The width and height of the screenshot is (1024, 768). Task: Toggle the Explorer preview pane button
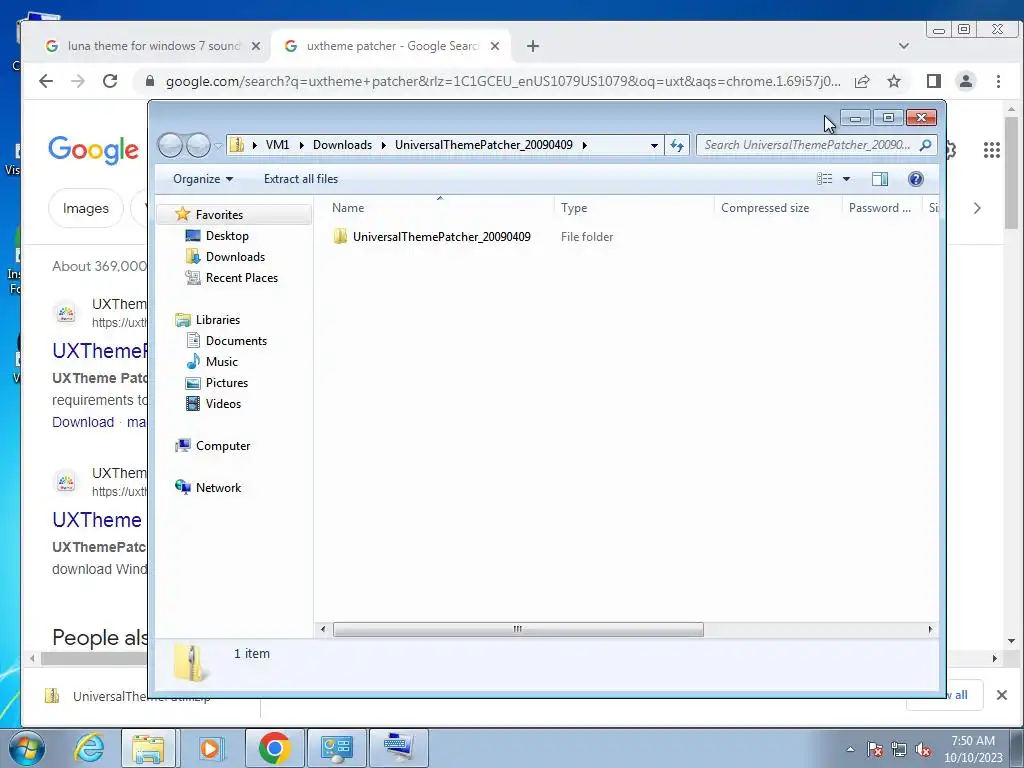click(880, 179)
